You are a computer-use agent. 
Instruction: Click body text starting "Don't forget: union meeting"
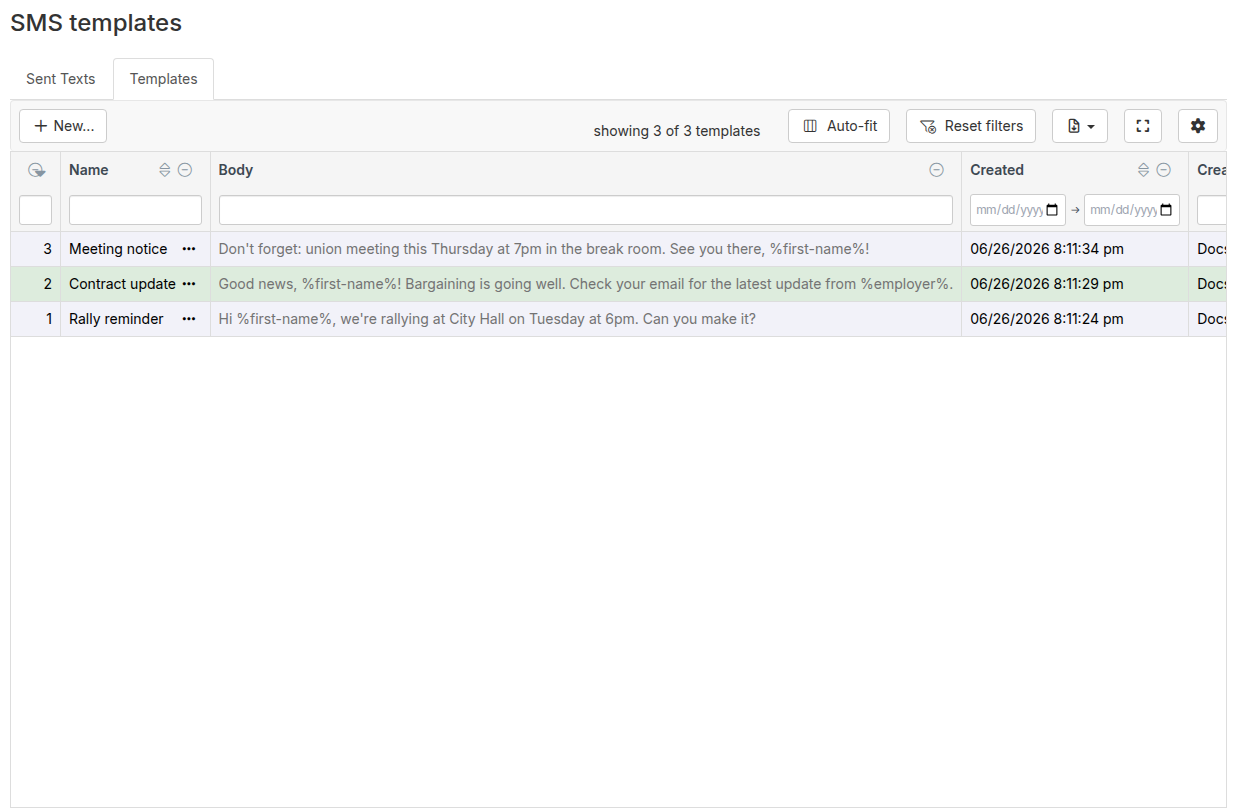[x=544, y=249]
